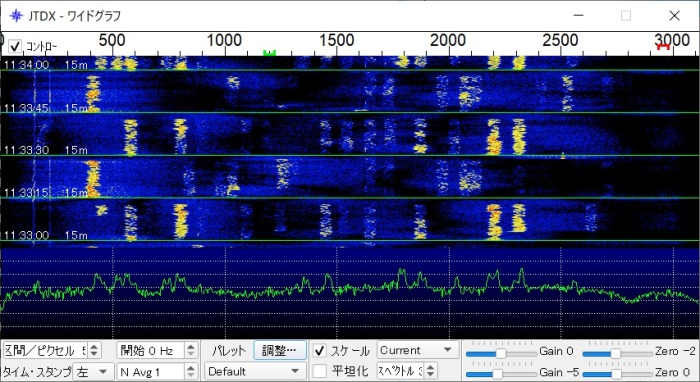This screenshot has height=382, width=700.
Task: Click the 1500 Hz mark on frequency scale
Action: 337,41
